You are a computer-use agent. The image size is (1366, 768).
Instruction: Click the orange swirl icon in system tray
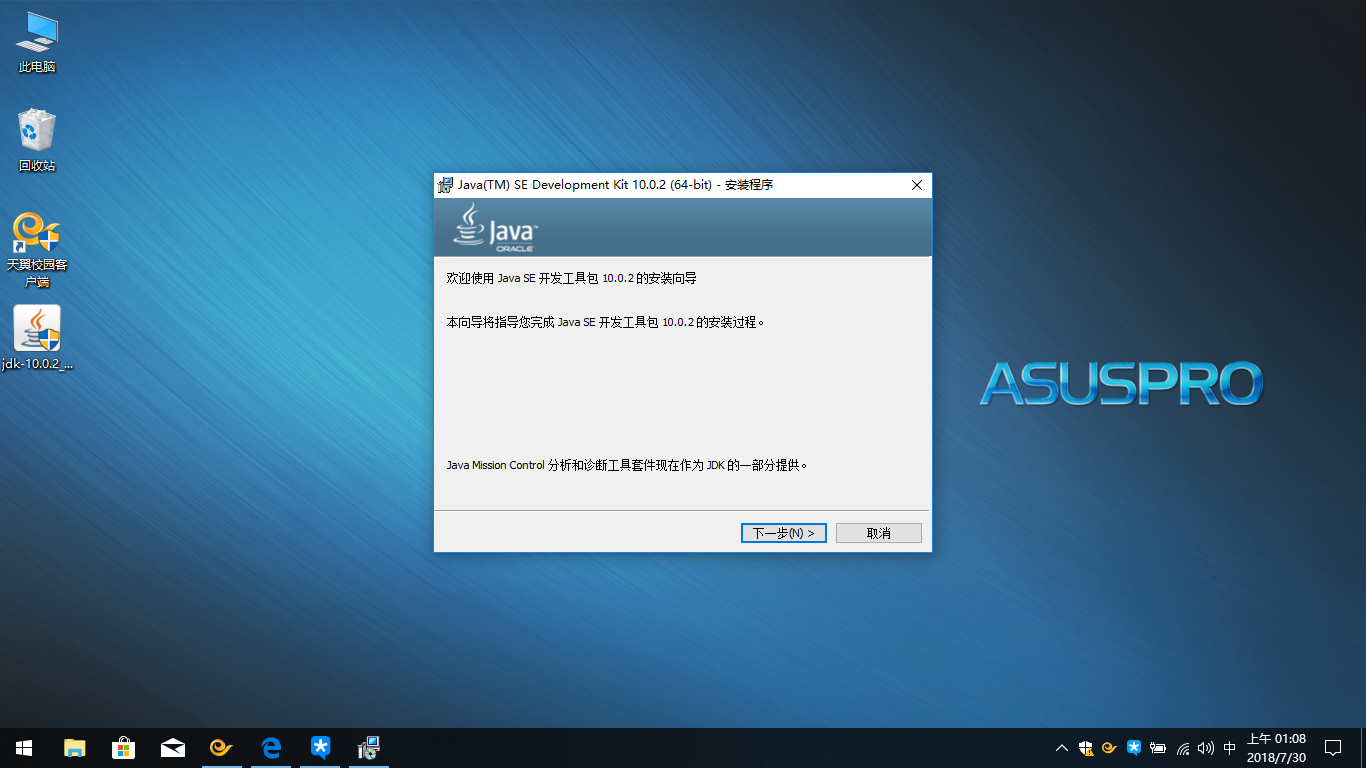(1110, 748)
